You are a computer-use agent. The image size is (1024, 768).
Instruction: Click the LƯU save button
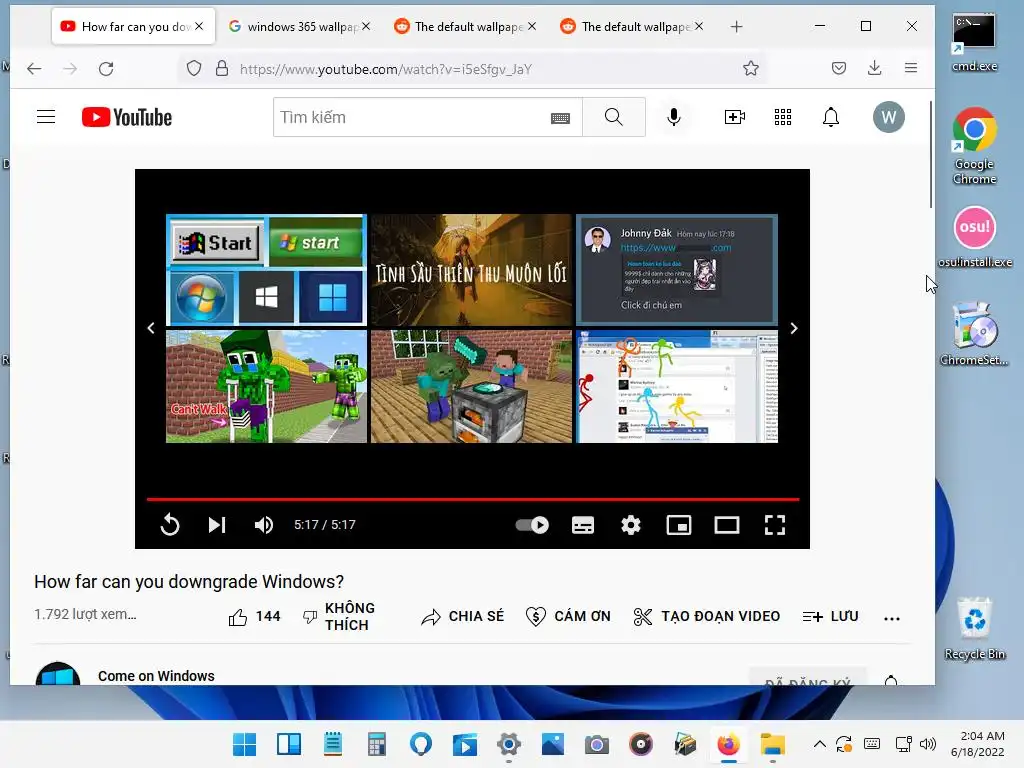click(x=830, y=616)
